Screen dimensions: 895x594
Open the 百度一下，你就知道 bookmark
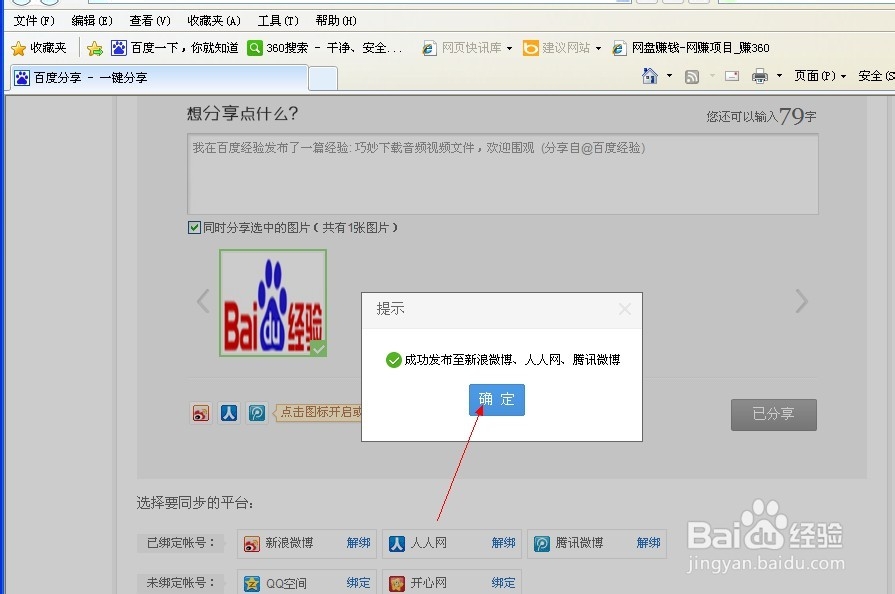(x=175, y=48)
